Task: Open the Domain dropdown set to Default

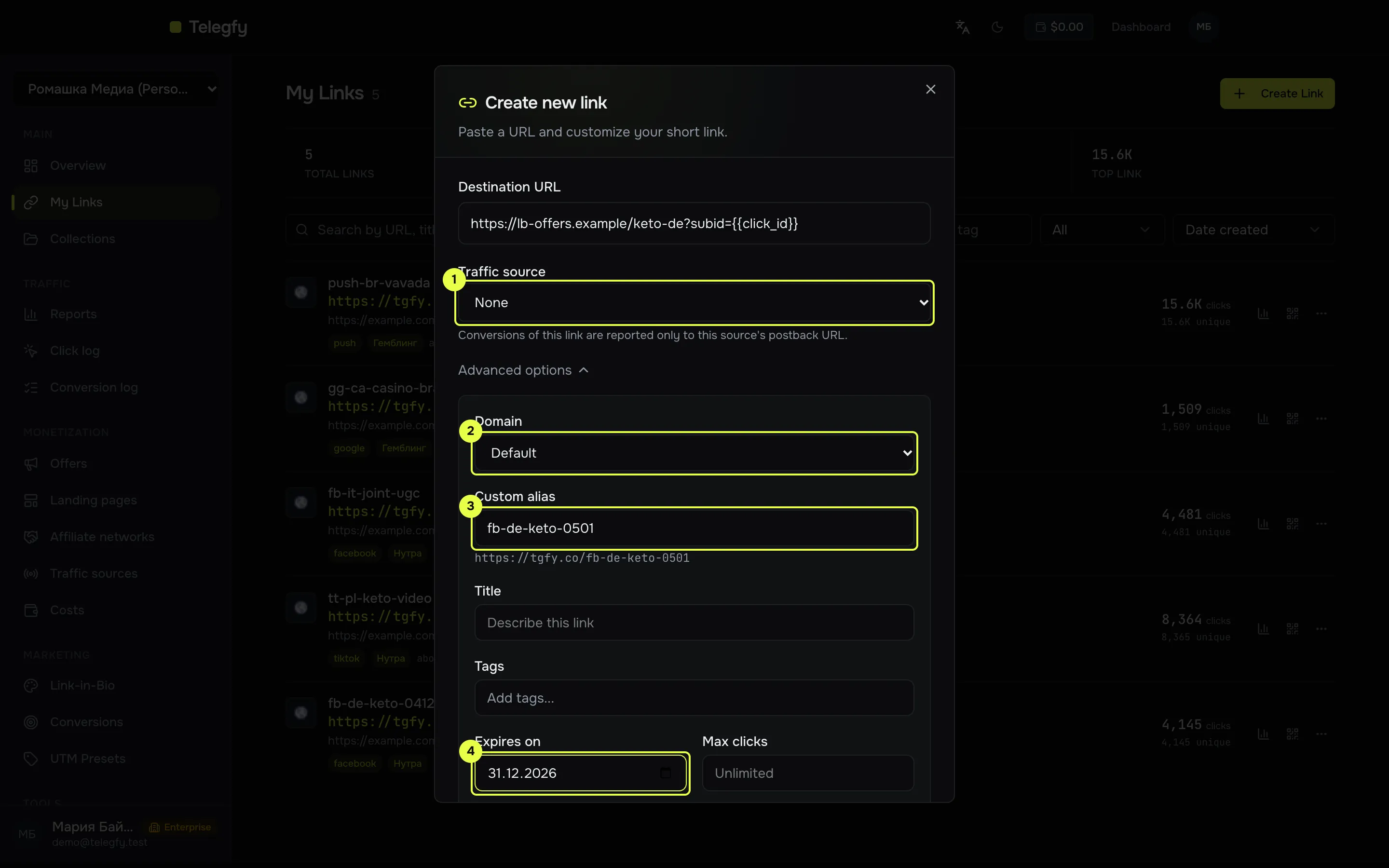Action: click(694, 453)
